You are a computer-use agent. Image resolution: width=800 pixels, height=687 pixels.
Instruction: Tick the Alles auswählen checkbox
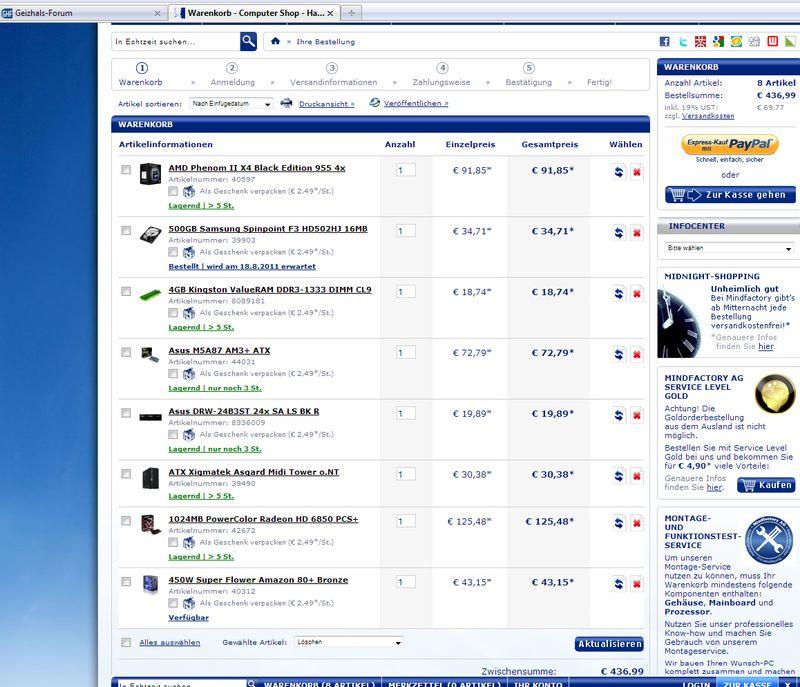[126, 642]
